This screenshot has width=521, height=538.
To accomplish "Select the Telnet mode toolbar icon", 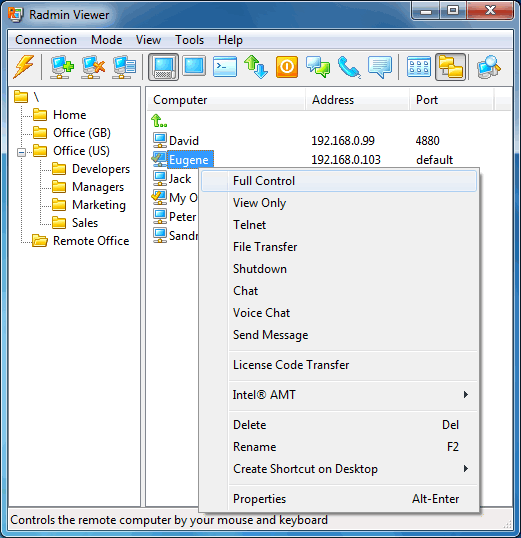I will coord(225,67).
